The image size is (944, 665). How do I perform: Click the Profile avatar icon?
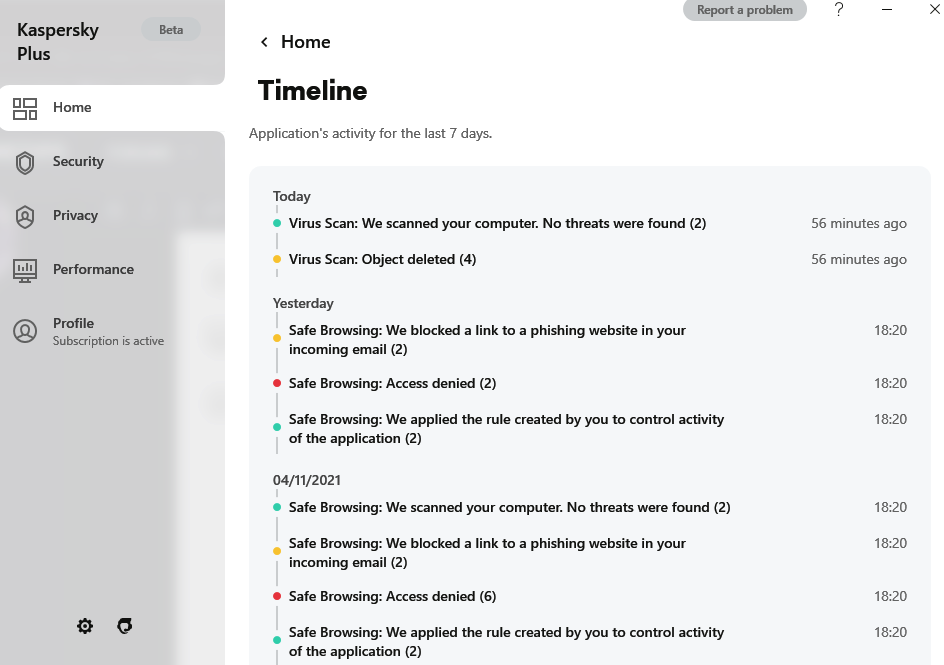(x=25, y=331)
